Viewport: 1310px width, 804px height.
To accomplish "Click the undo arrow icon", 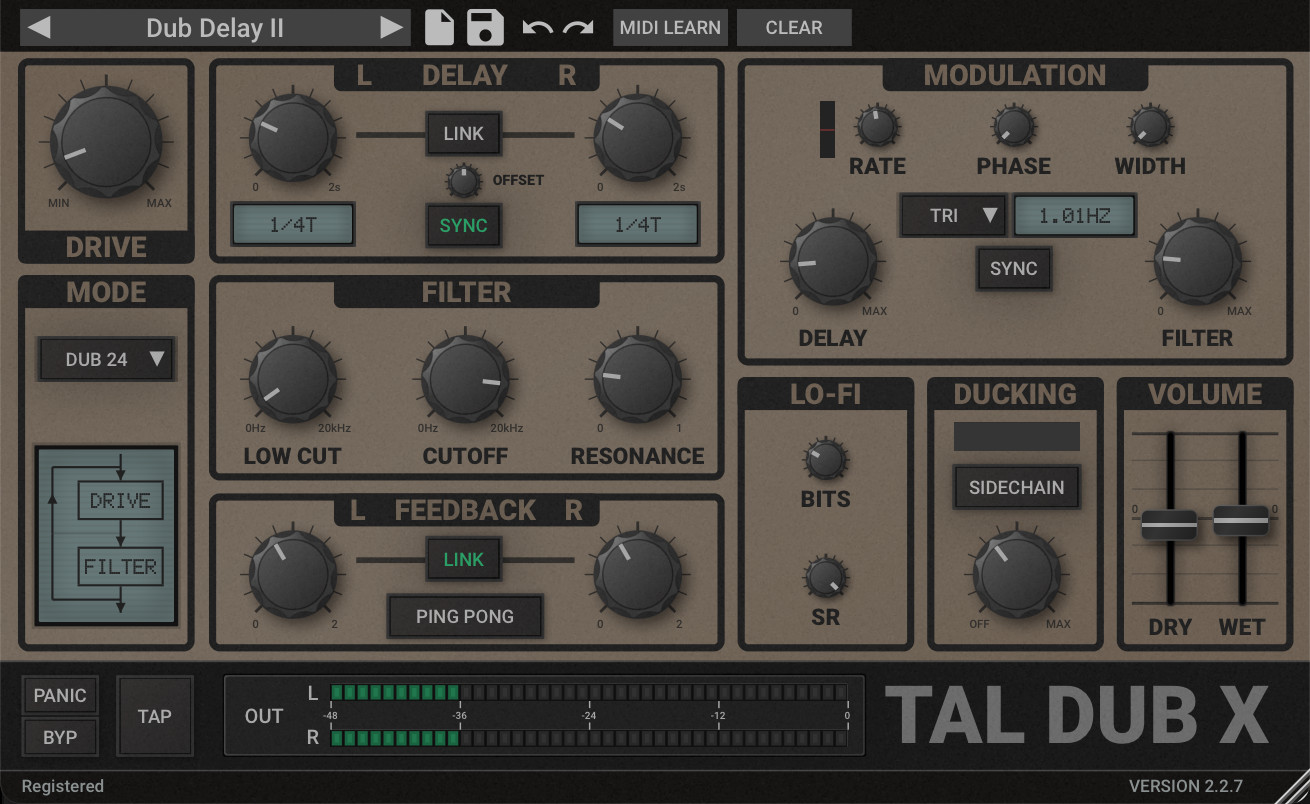I will point(537,27).
